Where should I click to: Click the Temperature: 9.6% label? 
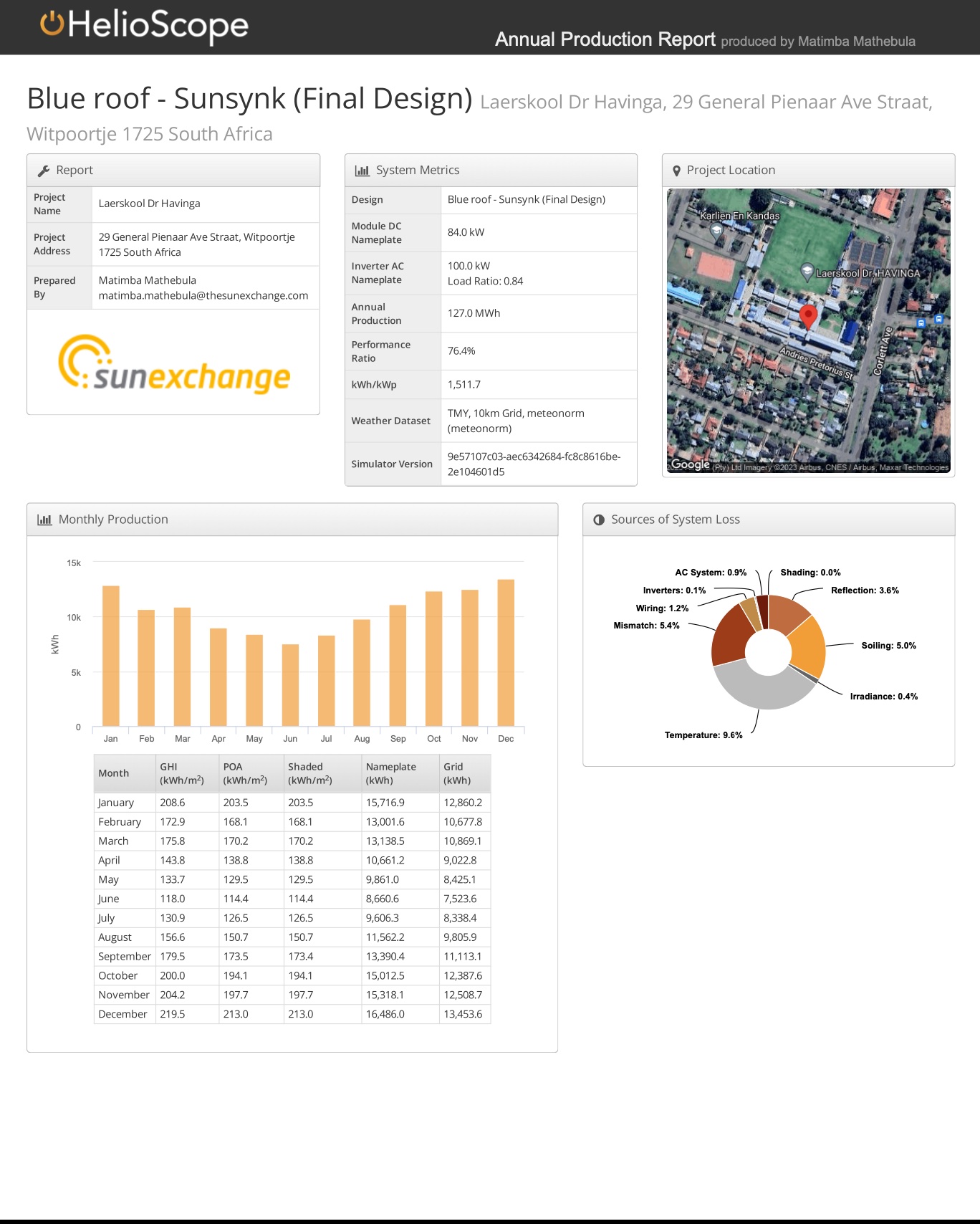(x=703, y=735)
